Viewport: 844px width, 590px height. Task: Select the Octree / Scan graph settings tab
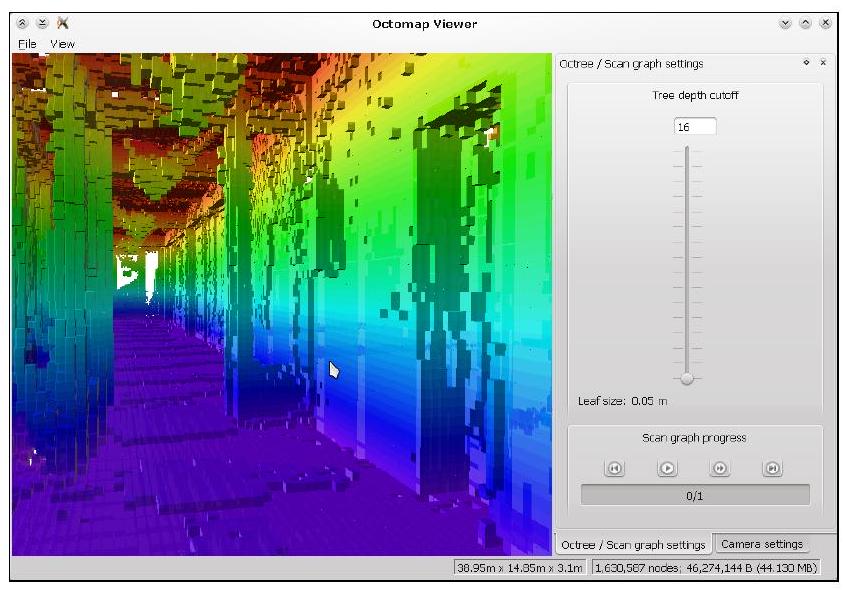pyautogui.click(x=633, y=545)
